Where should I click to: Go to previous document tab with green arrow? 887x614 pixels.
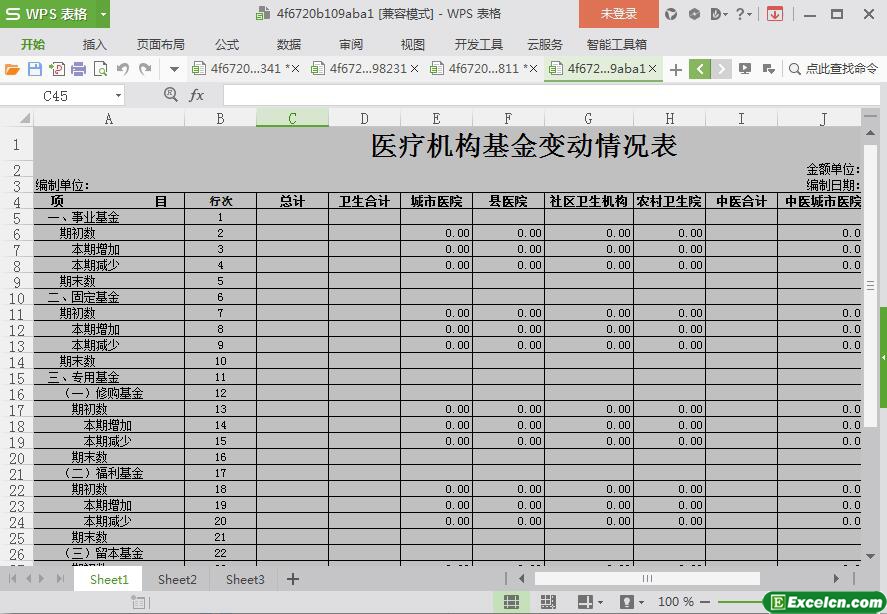pyautogui.click(x=700, y=69)
